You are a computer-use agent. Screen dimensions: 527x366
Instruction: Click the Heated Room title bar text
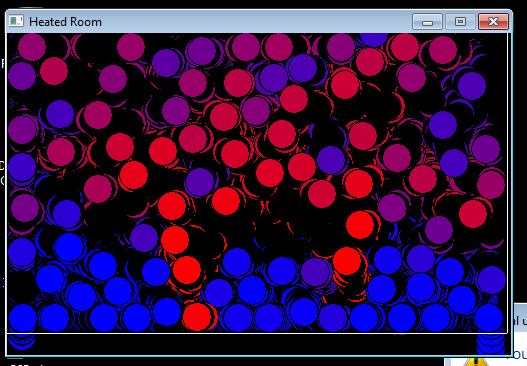[65, 22]
